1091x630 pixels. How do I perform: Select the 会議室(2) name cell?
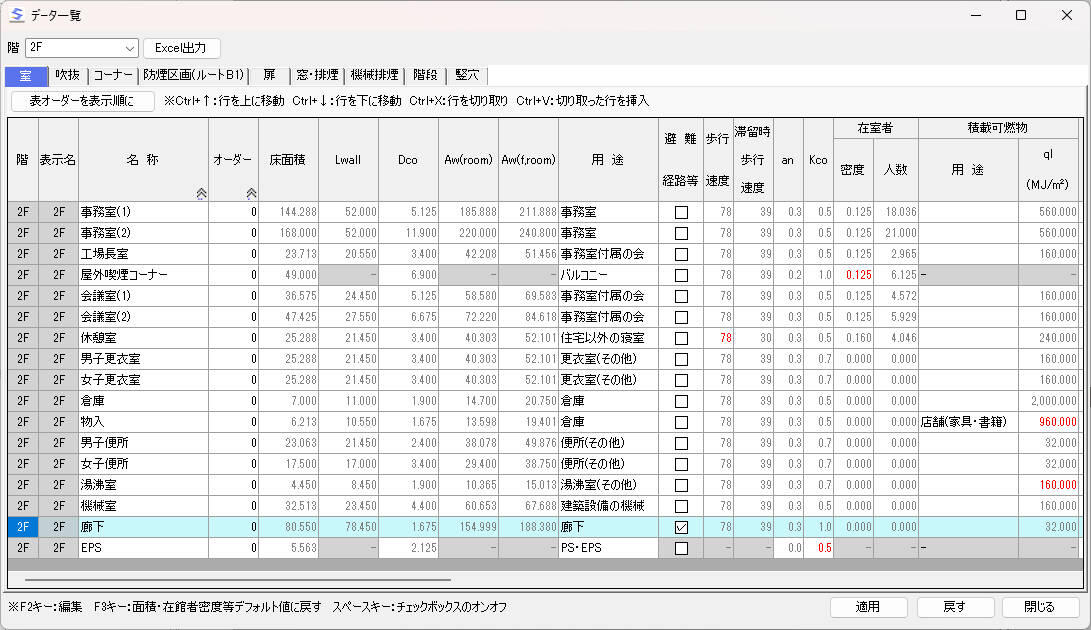pos(143,317)
